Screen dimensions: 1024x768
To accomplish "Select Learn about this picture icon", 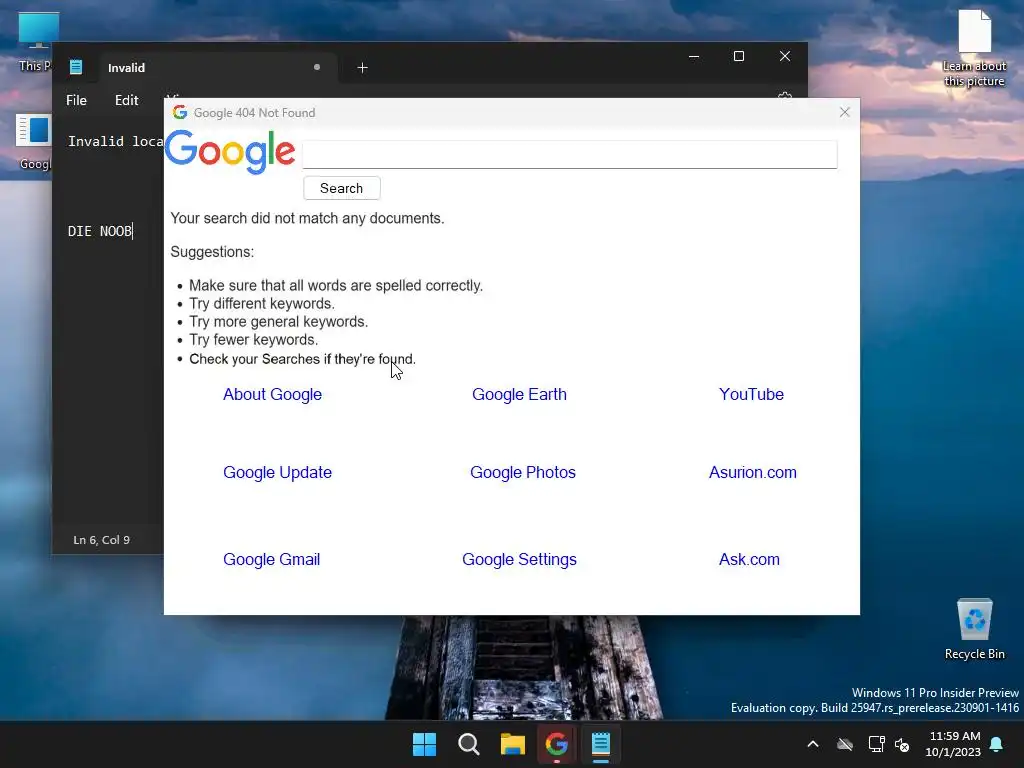I will 974,49.
